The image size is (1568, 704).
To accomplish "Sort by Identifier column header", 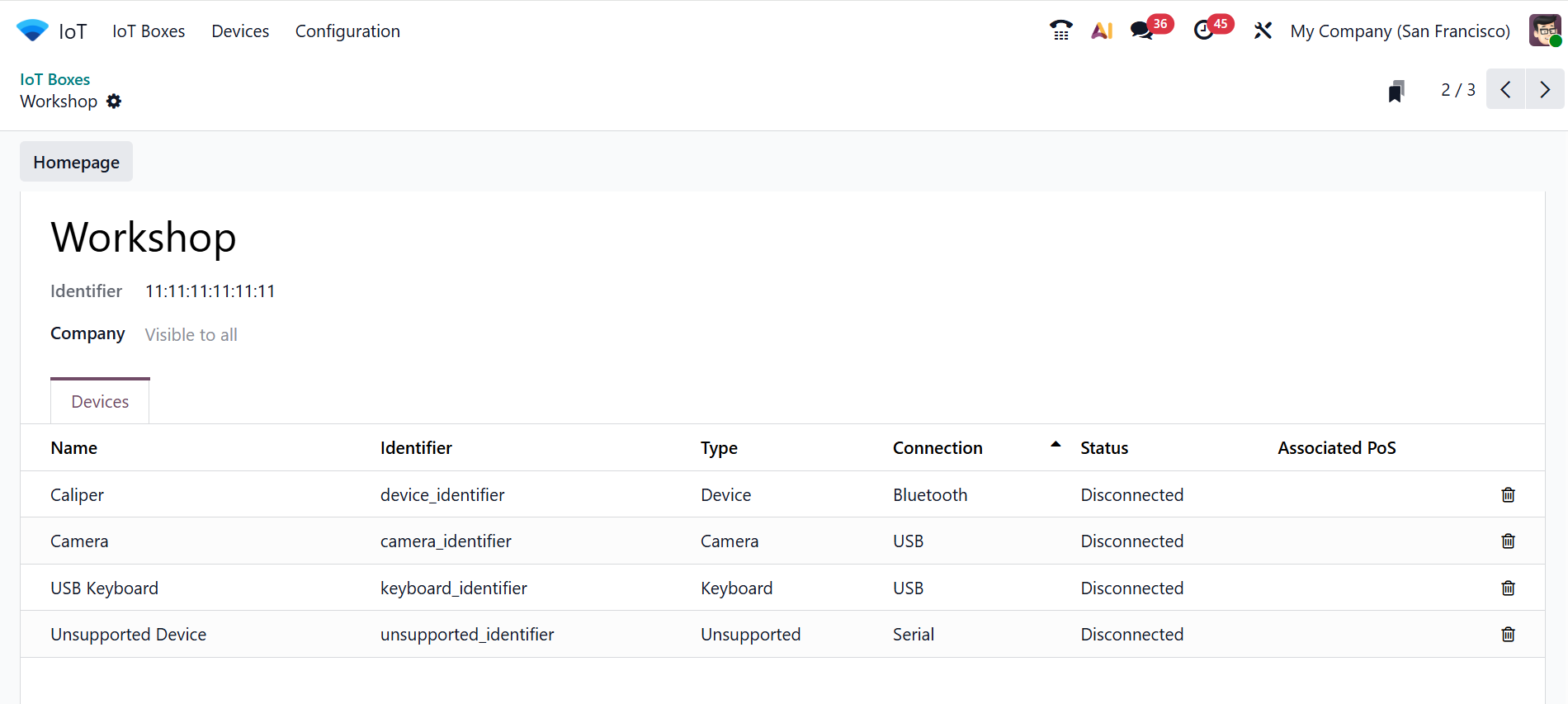I will coord(416,447).
